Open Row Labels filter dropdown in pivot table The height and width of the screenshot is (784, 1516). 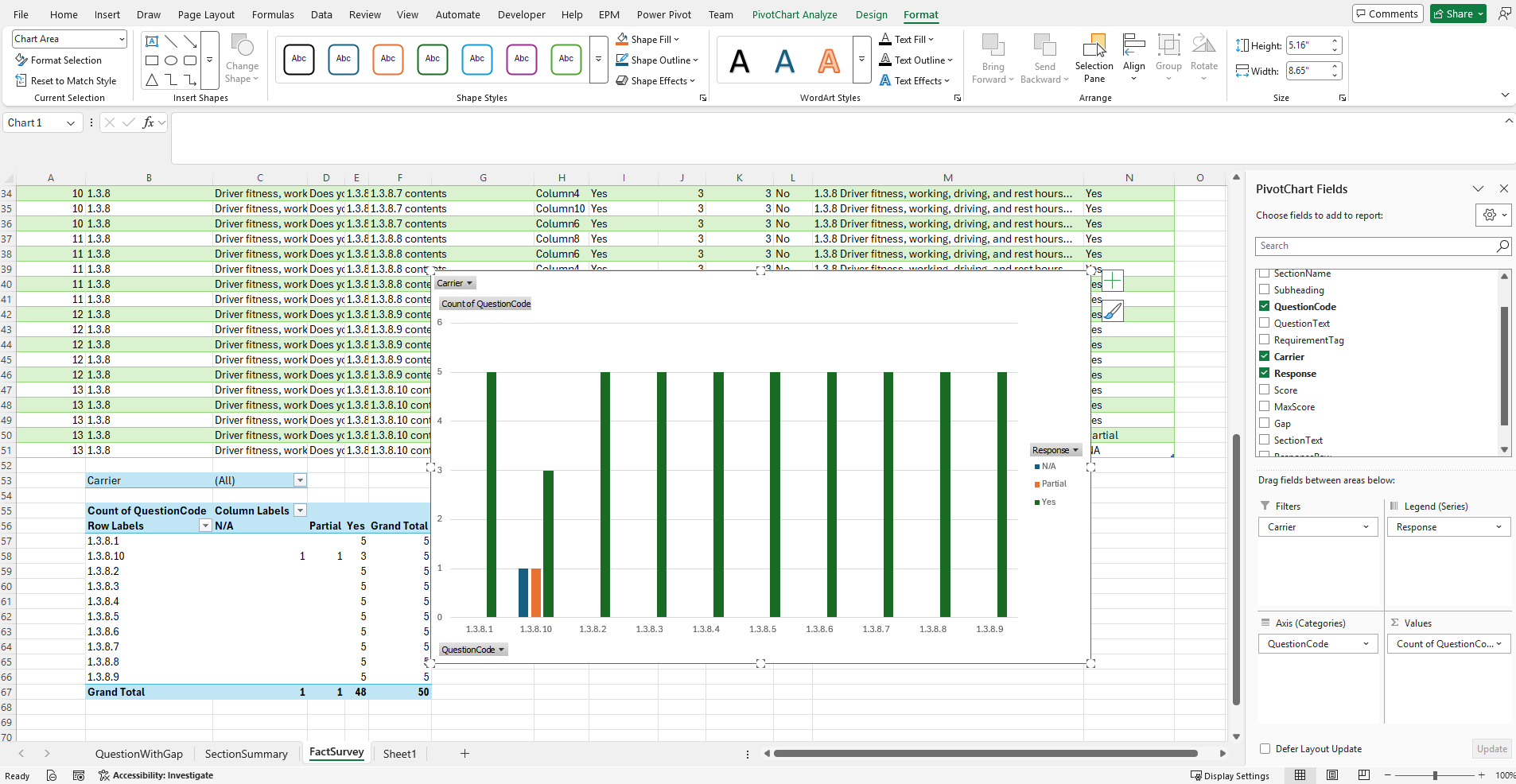pyautogui.click(x=205, y=526)
